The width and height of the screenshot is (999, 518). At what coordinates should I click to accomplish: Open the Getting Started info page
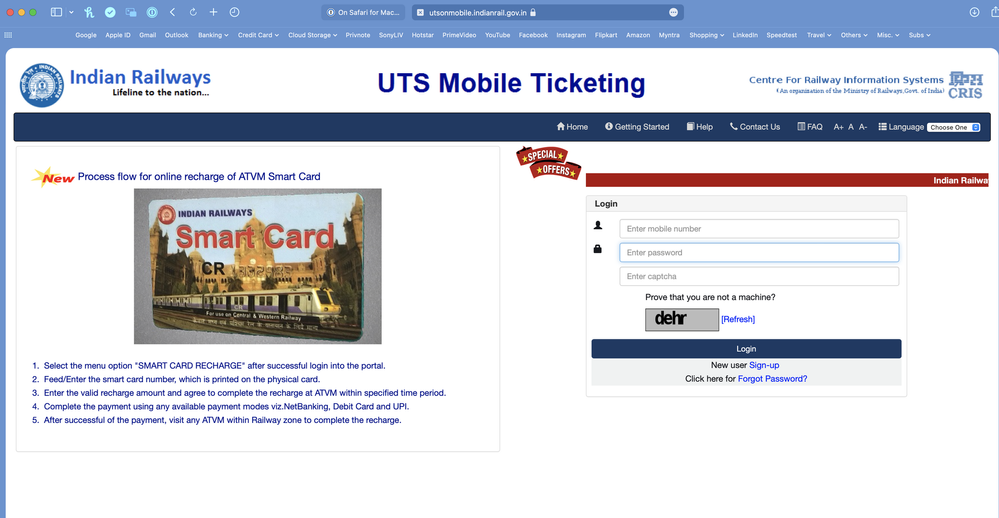click(x=637, y=127)
